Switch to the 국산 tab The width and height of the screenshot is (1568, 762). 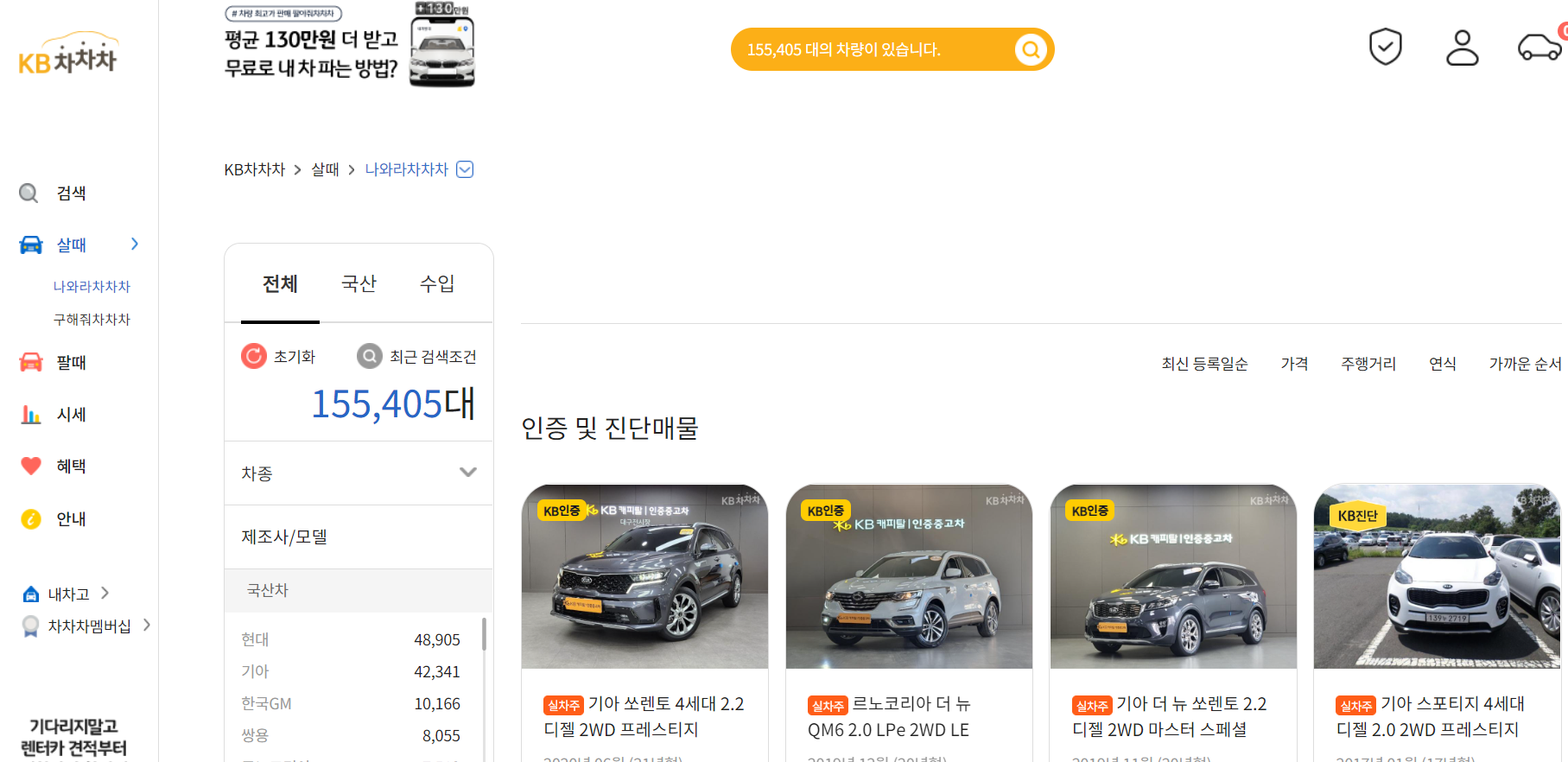[x=359, y=283]
